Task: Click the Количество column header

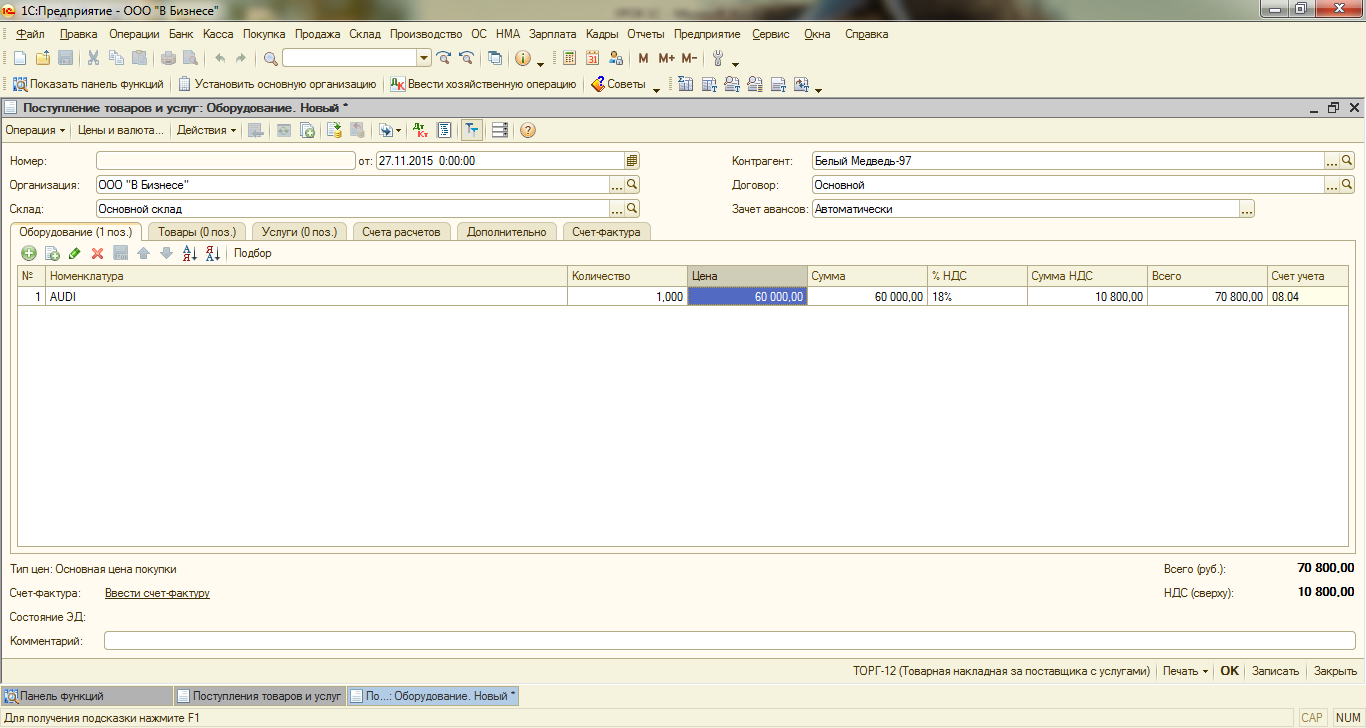Action: [x=627, y=276]
